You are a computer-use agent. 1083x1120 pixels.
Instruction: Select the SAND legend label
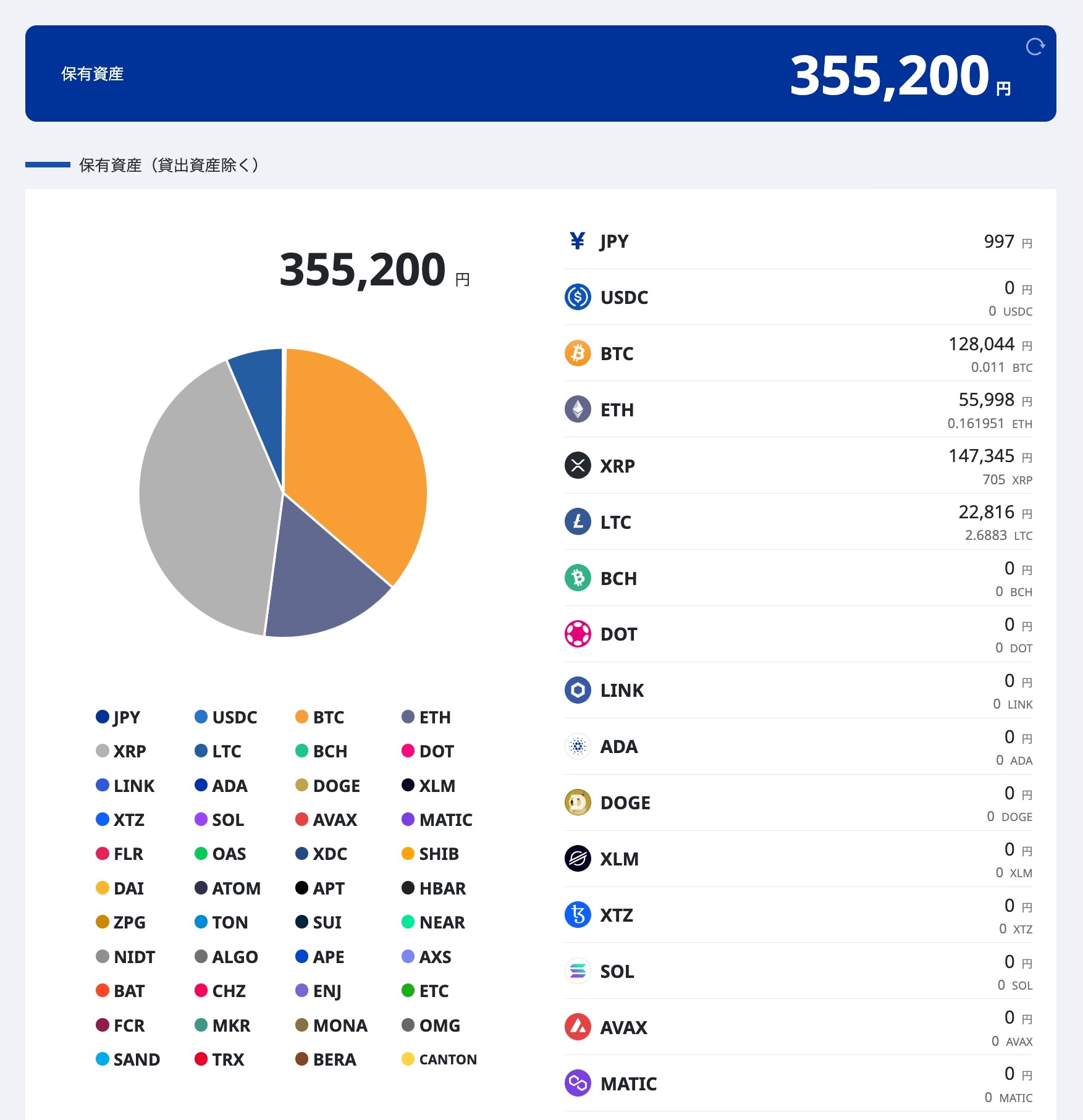coord(137,1059)
